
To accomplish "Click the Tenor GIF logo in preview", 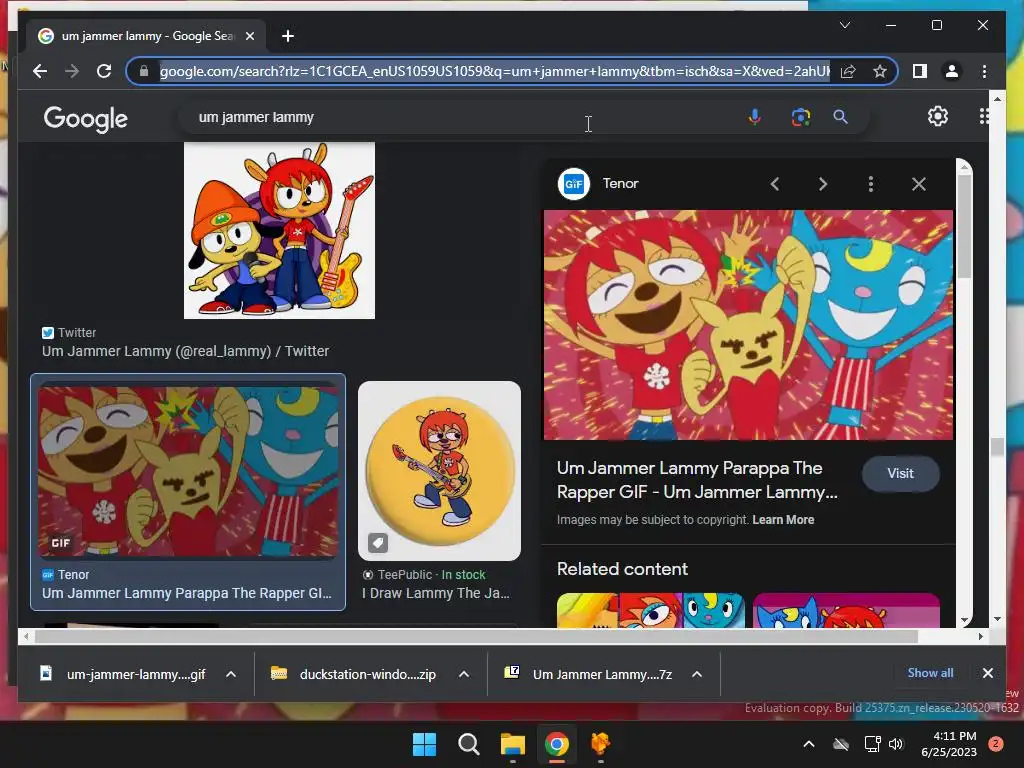I will pos(573,184).
